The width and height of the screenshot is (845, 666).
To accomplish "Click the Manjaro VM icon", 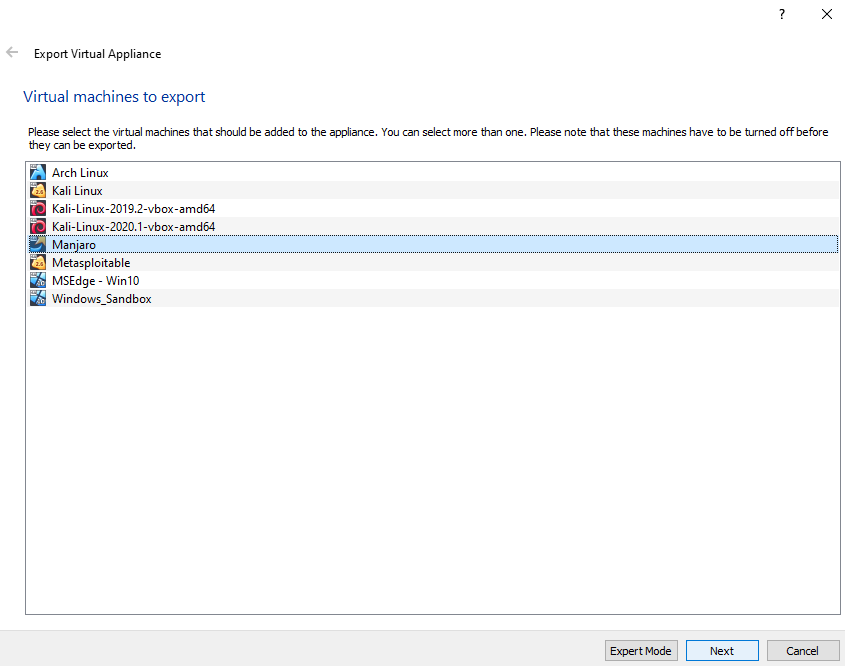I will tap(38, 245).
